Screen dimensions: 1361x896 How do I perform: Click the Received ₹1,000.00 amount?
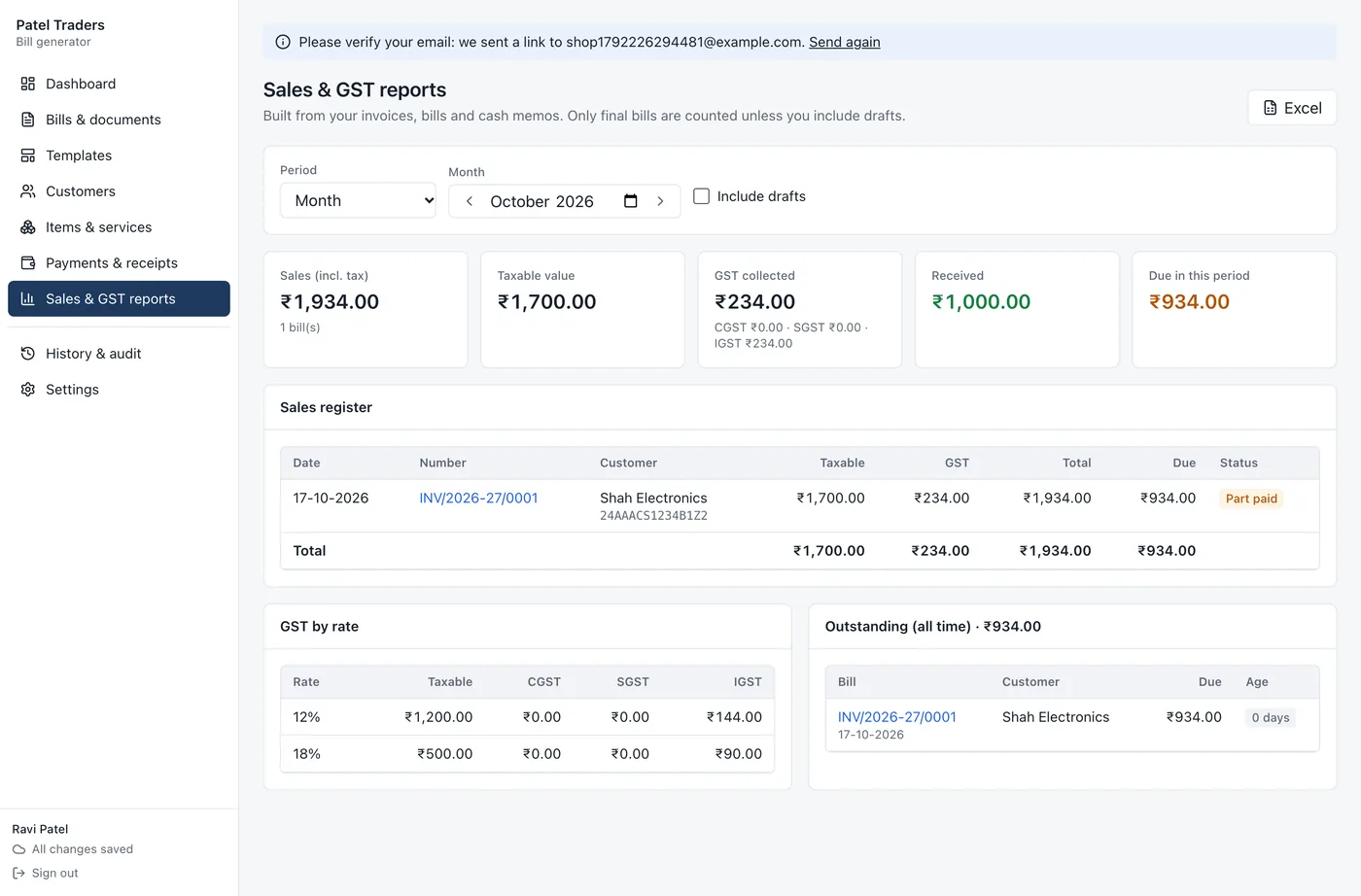[981, 302]
